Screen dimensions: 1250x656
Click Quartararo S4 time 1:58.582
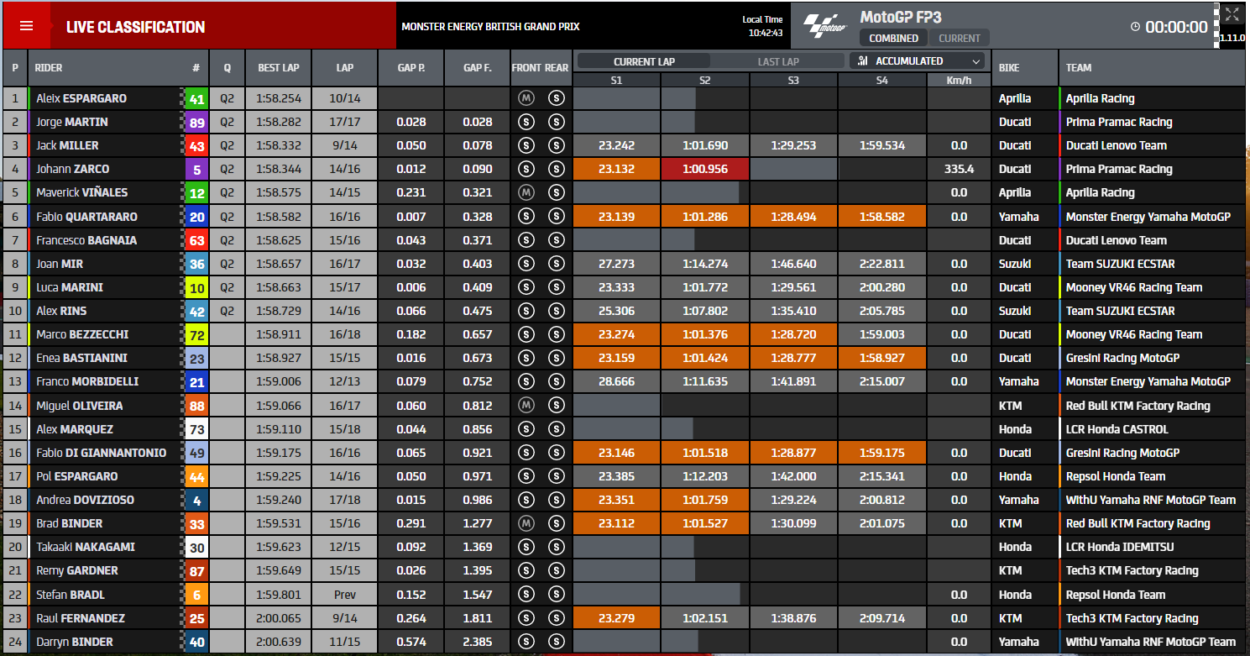coord(882,216)
